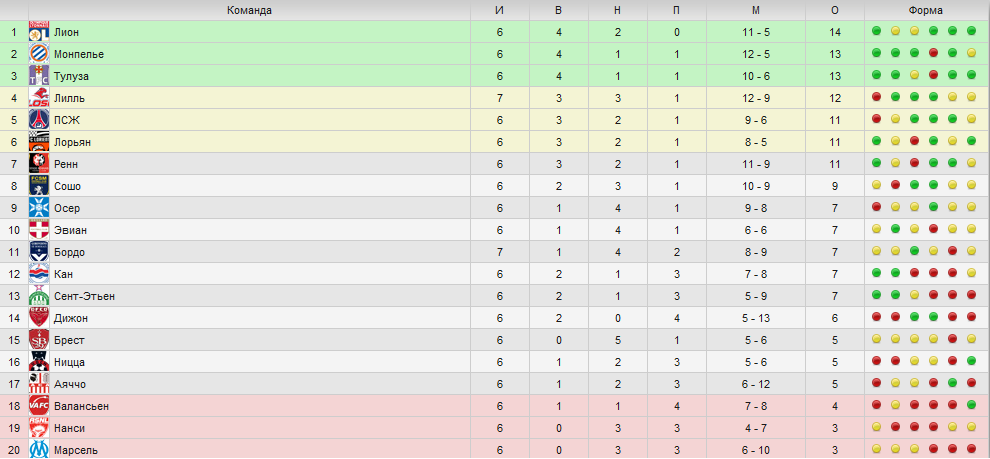Screen dimensions: 990x459
Task: Click the Лилль club emblem
Action: pos(39,98)
